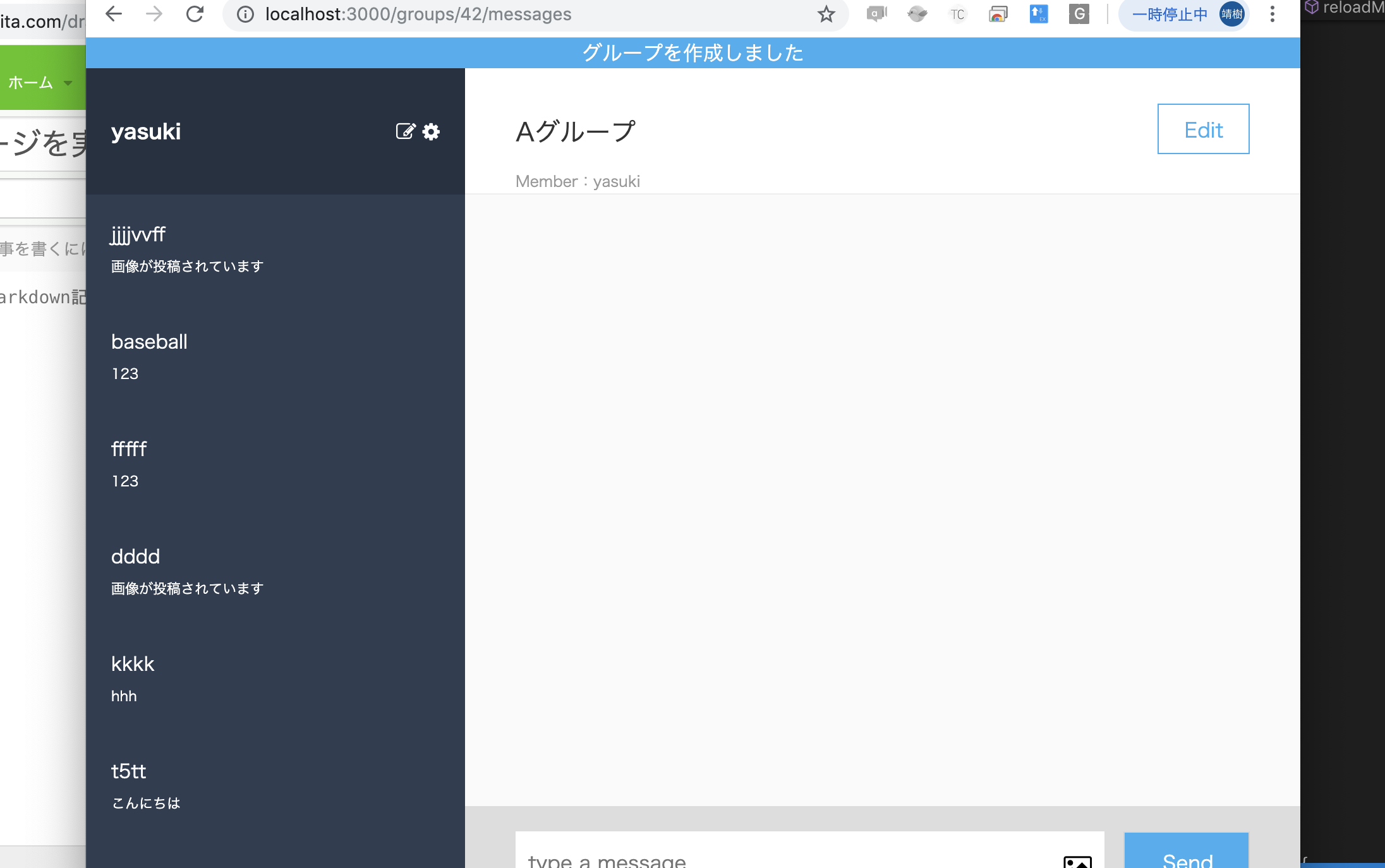Click the gray camera extension icon
The width and height of the screenshot is (1385, 868).
[877, 14]
